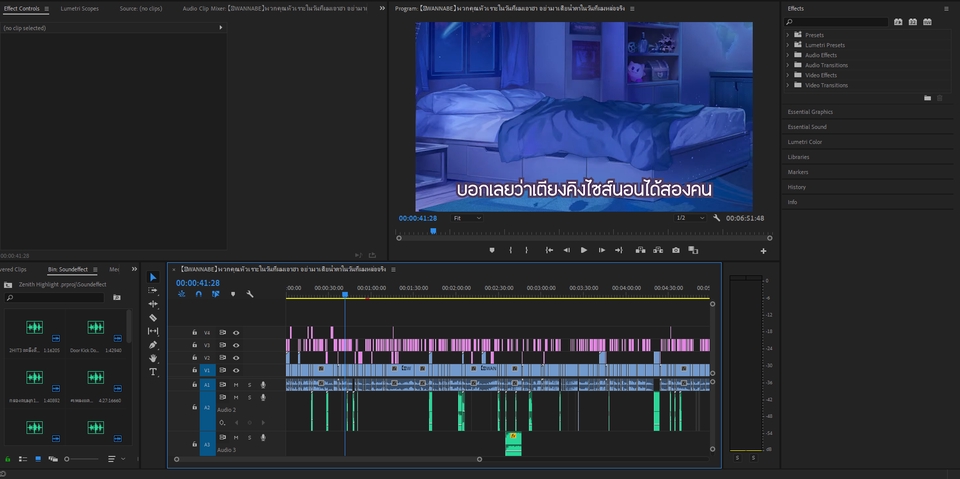
Task: Expand the Video Effects folder
Action: [x=787, y=75]
